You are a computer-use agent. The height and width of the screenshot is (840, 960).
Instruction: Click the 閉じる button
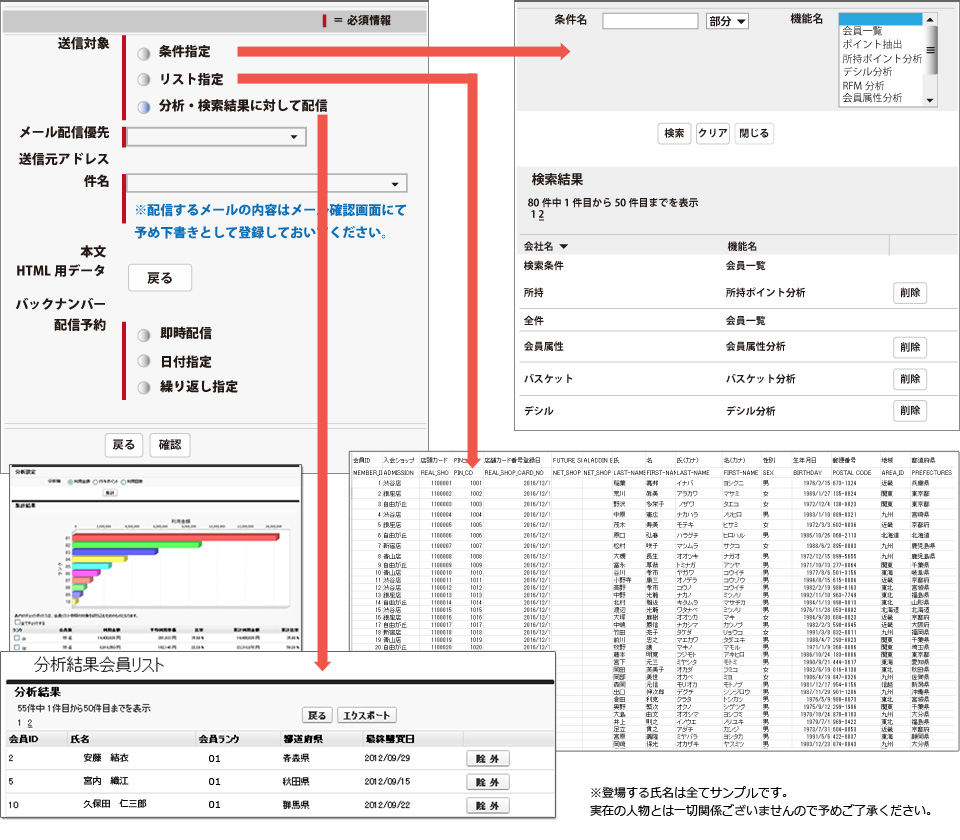tap(753, 131)
